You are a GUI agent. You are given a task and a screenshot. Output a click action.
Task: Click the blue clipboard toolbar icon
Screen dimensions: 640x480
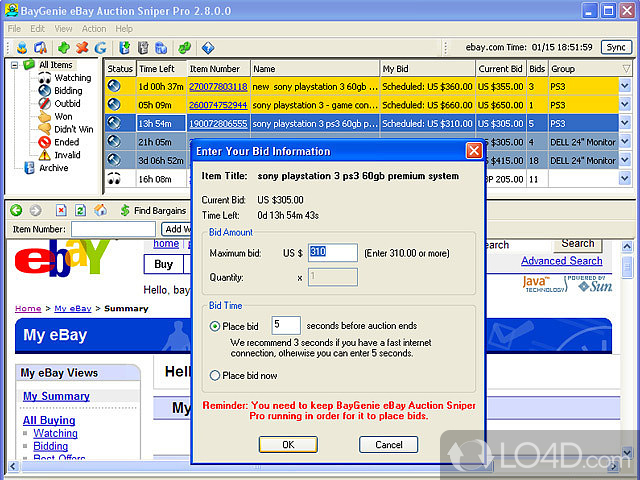(161, 48)
